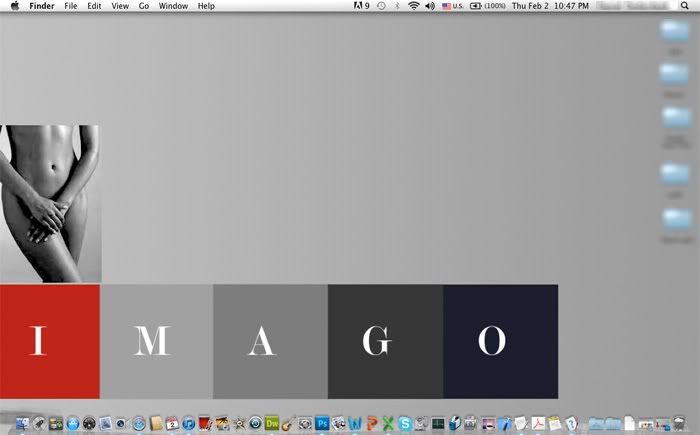
Task: Open the Trash in the Dock
Action: point(679,423)
